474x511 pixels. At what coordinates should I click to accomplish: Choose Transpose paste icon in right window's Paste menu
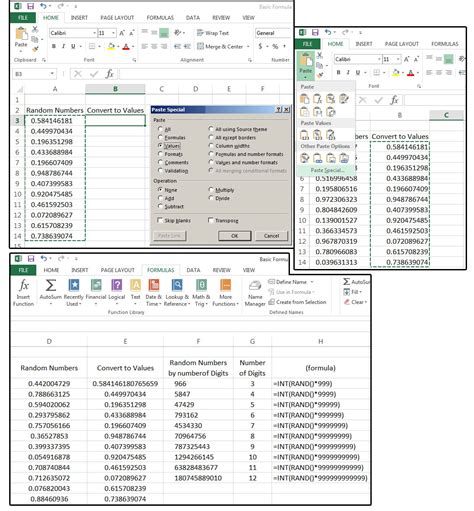(x=330, y=112)
